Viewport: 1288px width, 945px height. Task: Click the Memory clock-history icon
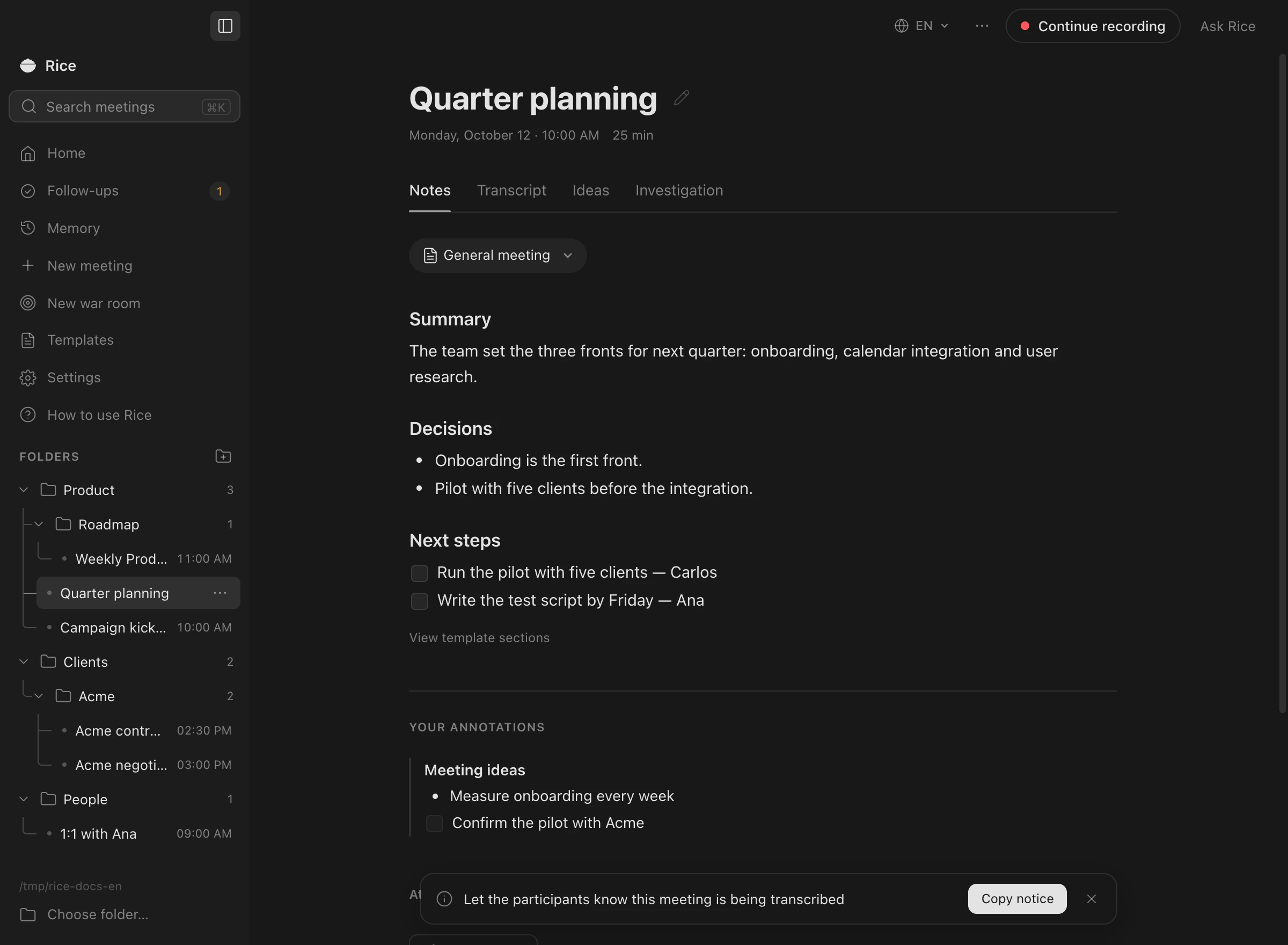28,228
